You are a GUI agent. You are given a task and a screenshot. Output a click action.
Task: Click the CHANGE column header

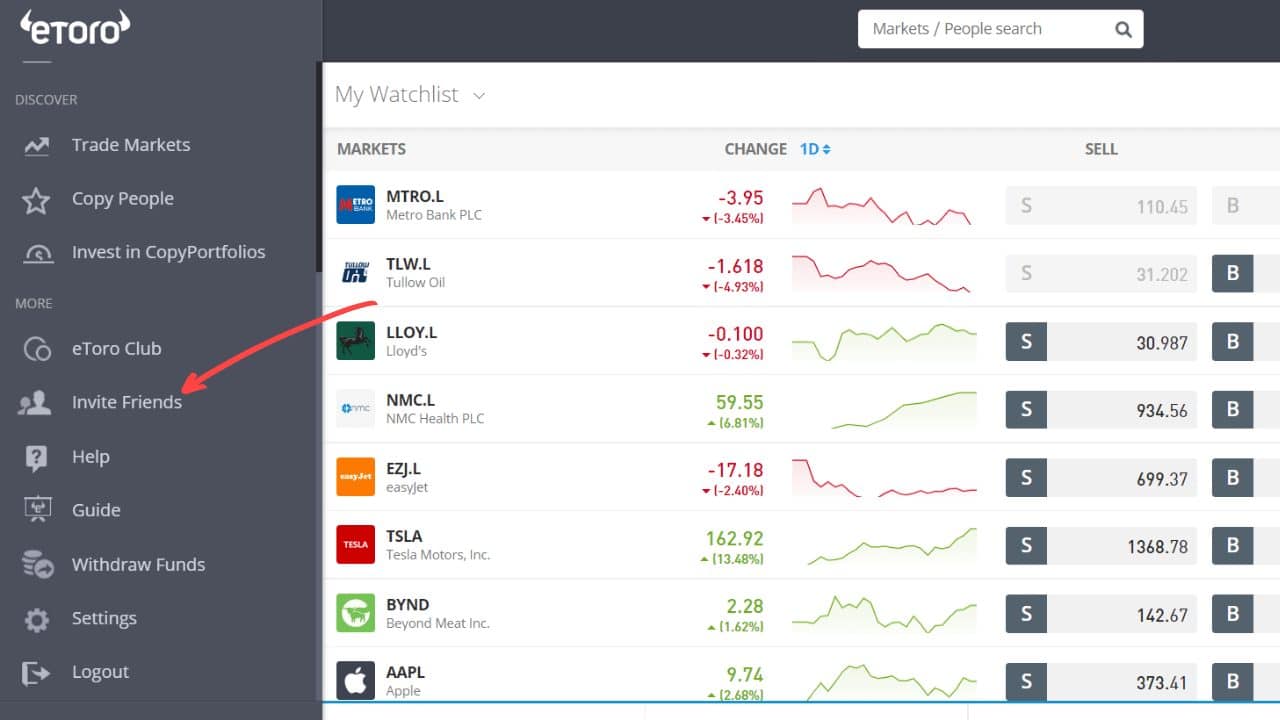coord(755,148)
